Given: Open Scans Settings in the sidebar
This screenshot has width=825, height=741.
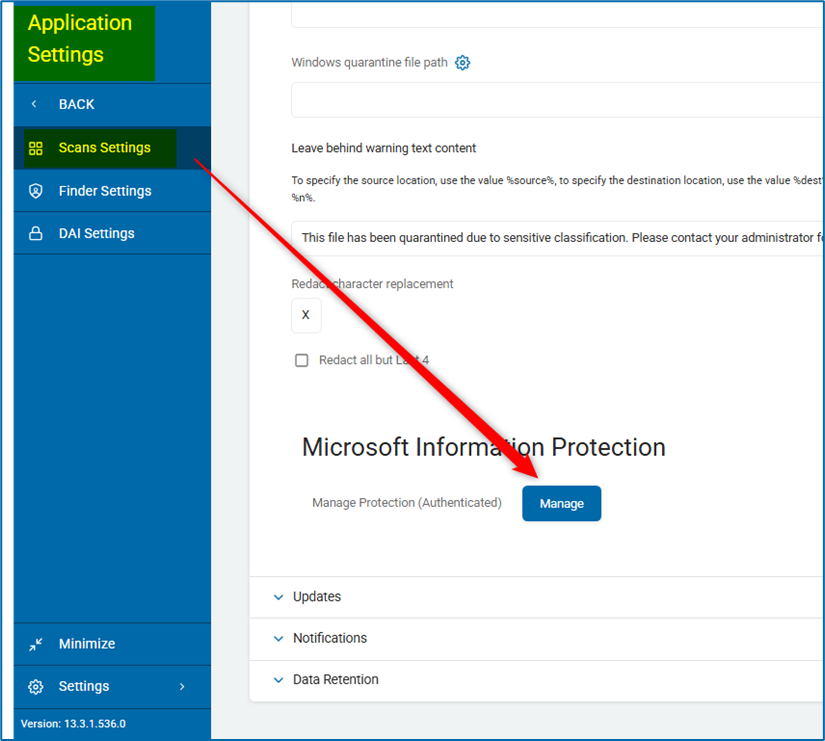Looking at the screenshot, I should tap(112, 148).
